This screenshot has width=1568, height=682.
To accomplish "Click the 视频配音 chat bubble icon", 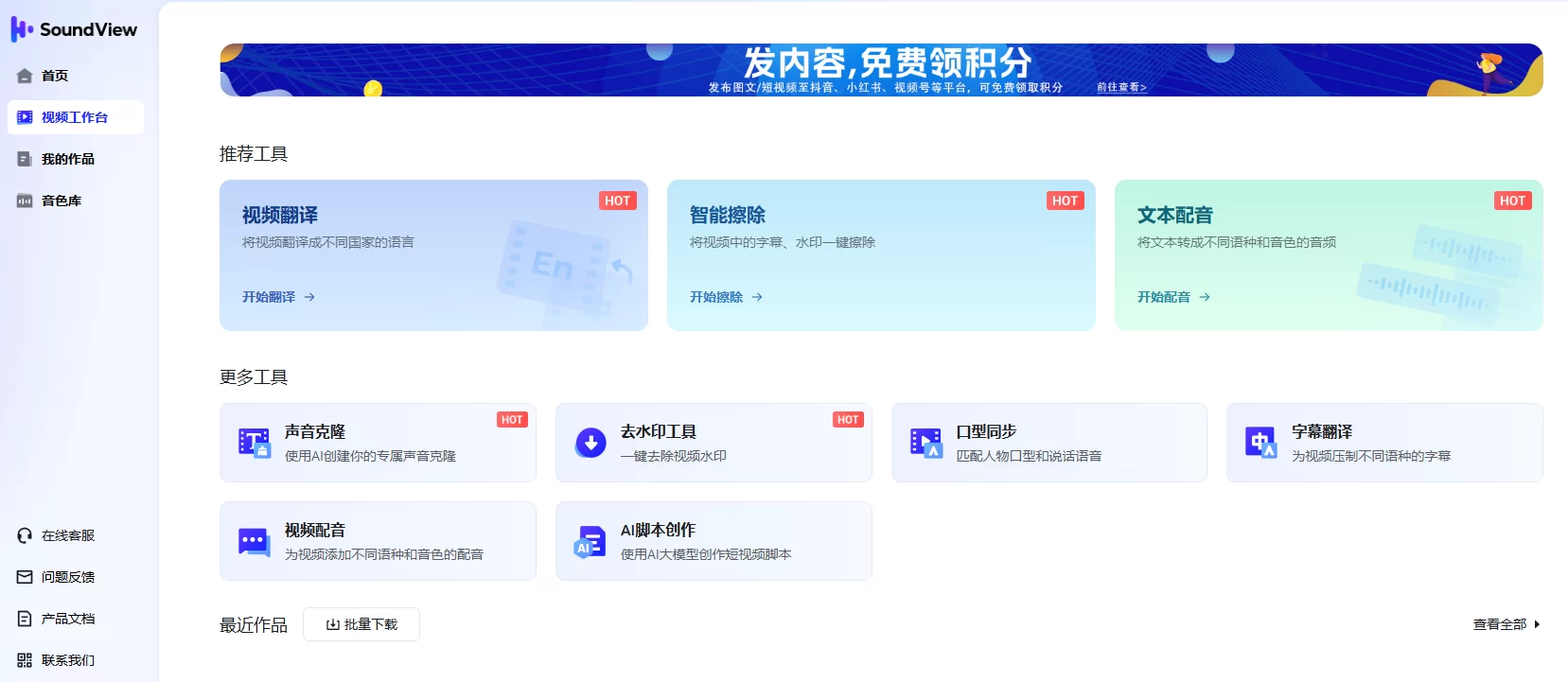I will pyautogui.click(x=254, y=542).
